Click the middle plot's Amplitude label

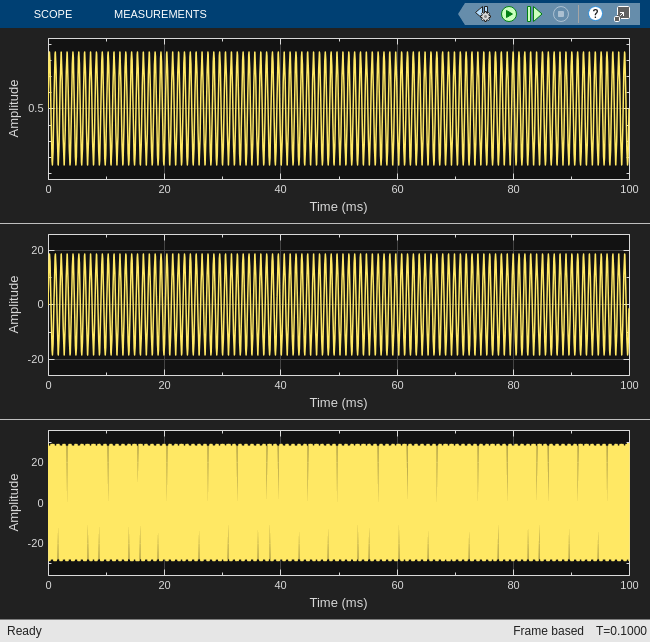tap(14, 304)
